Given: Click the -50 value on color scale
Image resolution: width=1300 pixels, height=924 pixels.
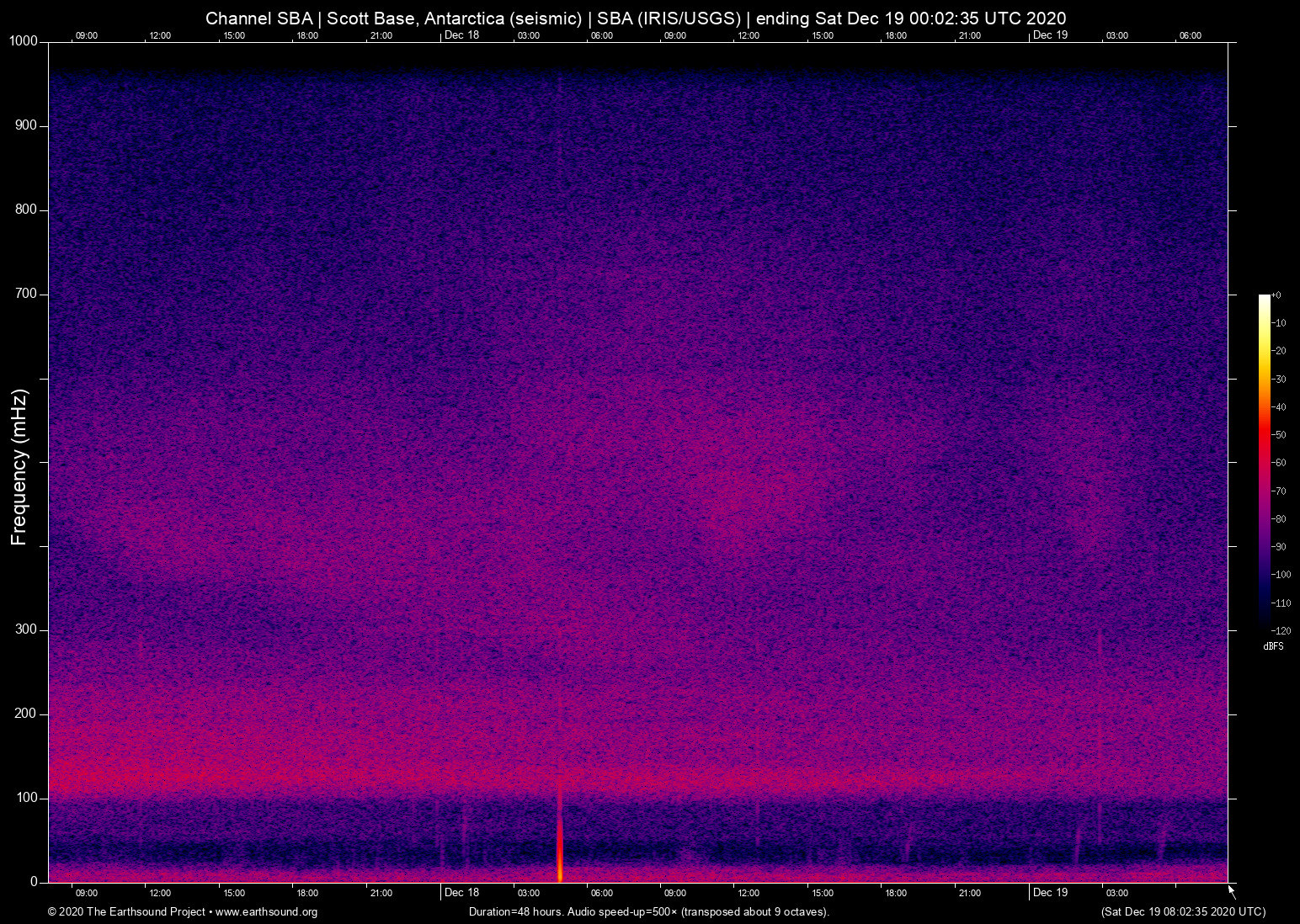Looking at the screenshot, I should [x=1280, y=435].
